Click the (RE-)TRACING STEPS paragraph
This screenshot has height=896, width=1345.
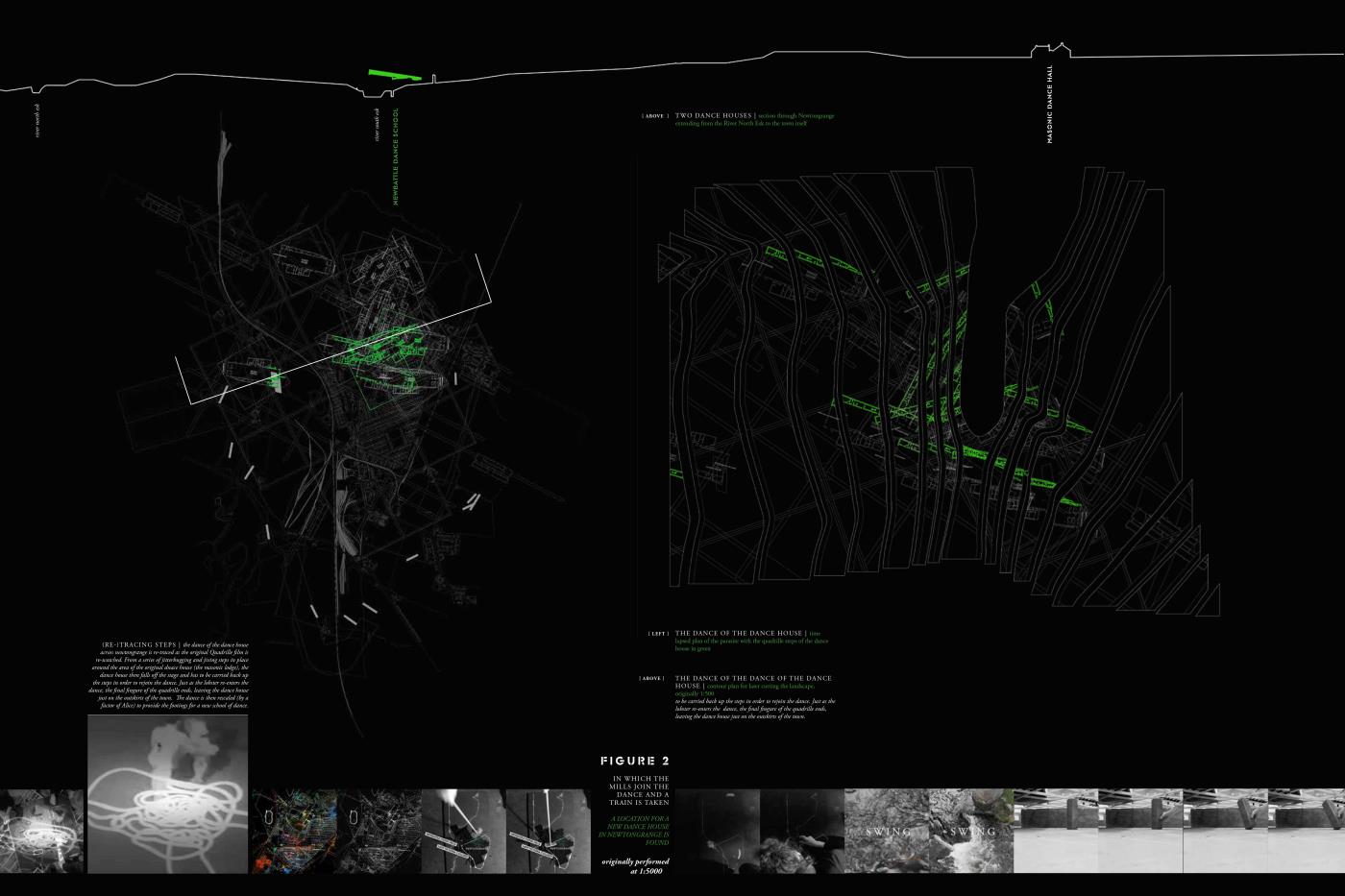pyautogui.click(x=173, y=674)
